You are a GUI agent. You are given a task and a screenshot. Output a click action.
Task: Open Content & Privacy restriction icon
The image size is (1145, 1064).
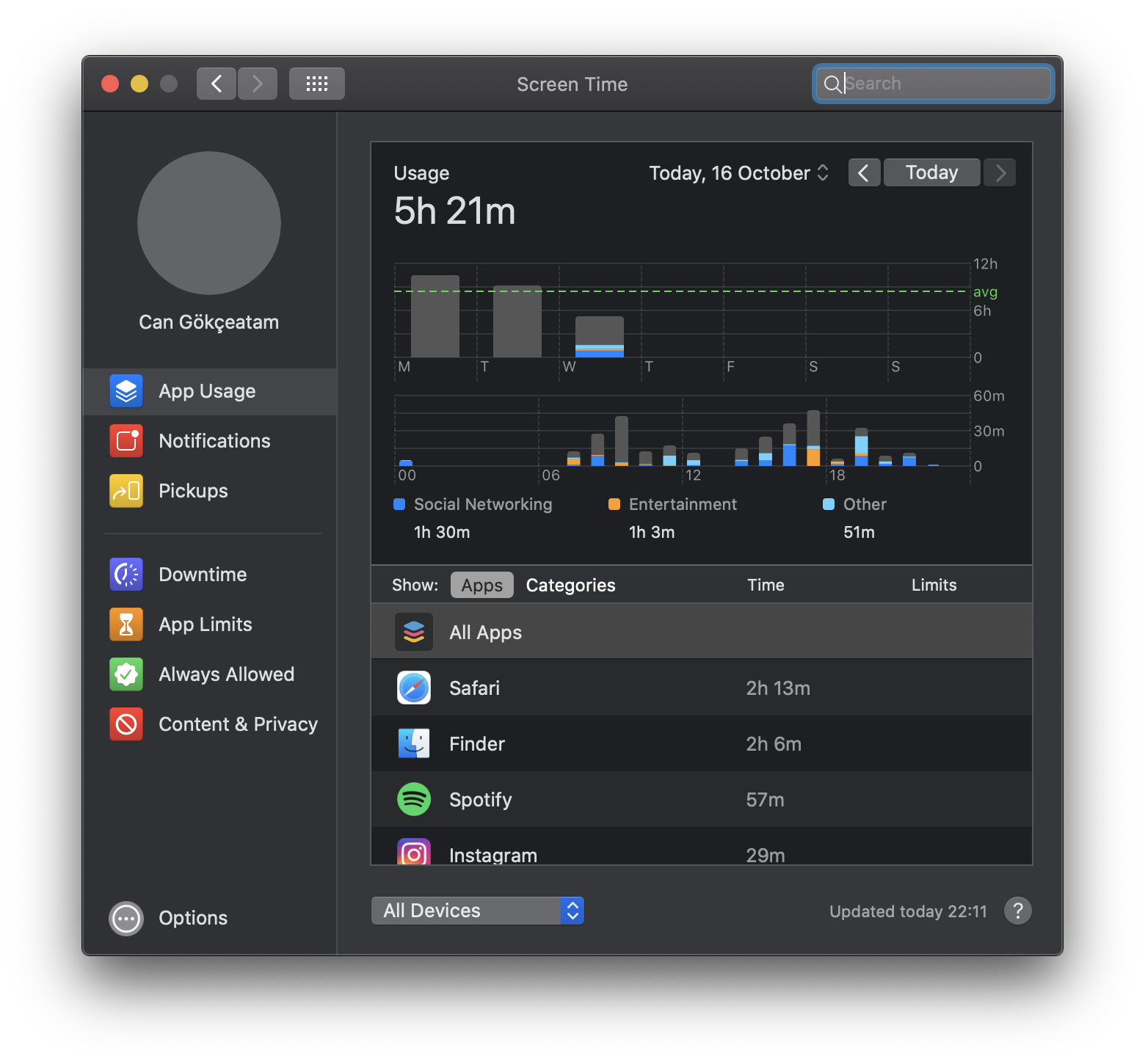click(126, 724)
